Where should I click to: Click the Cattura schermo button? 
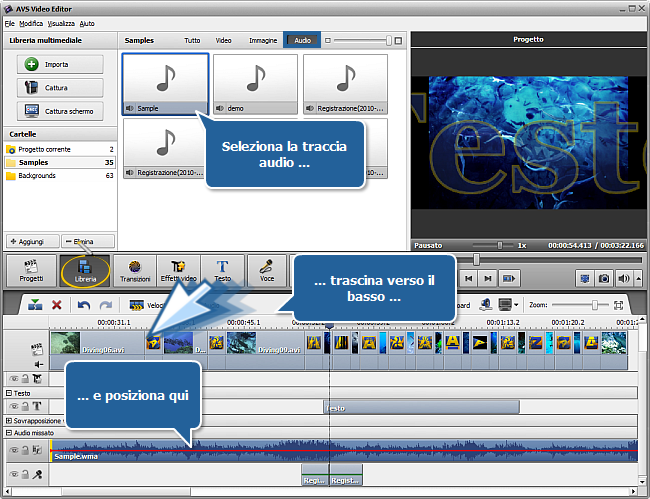pos(60,112)
